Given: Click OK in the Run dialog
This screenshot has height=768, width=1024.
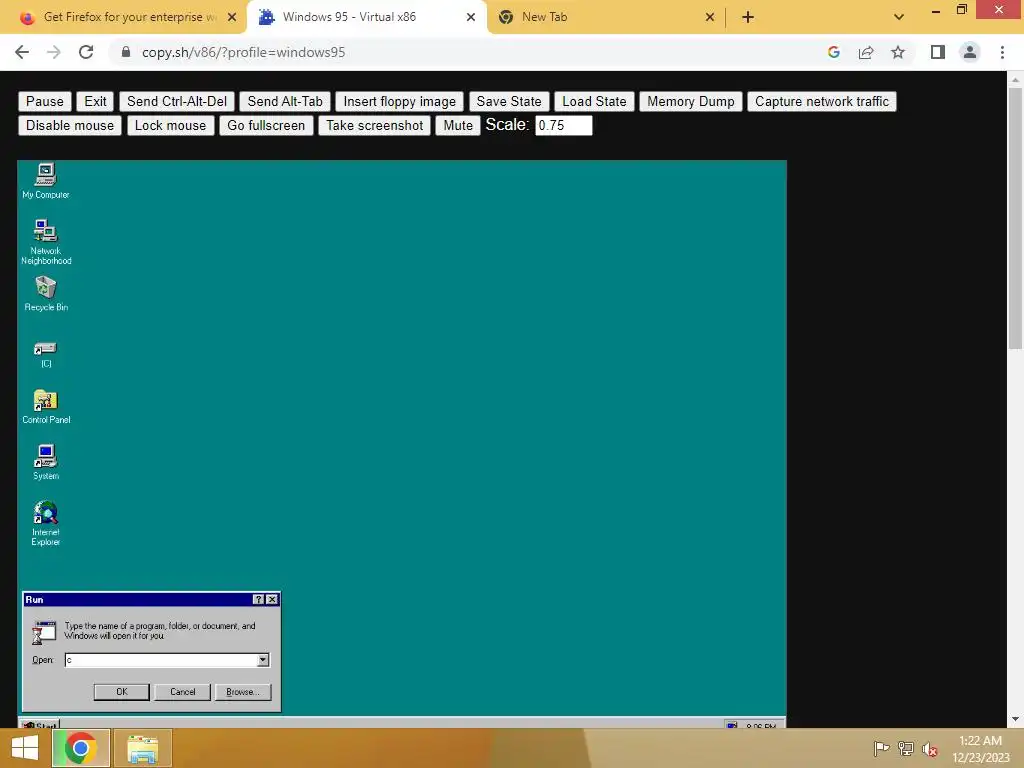Looking at the screenshot, I should 122,692.
